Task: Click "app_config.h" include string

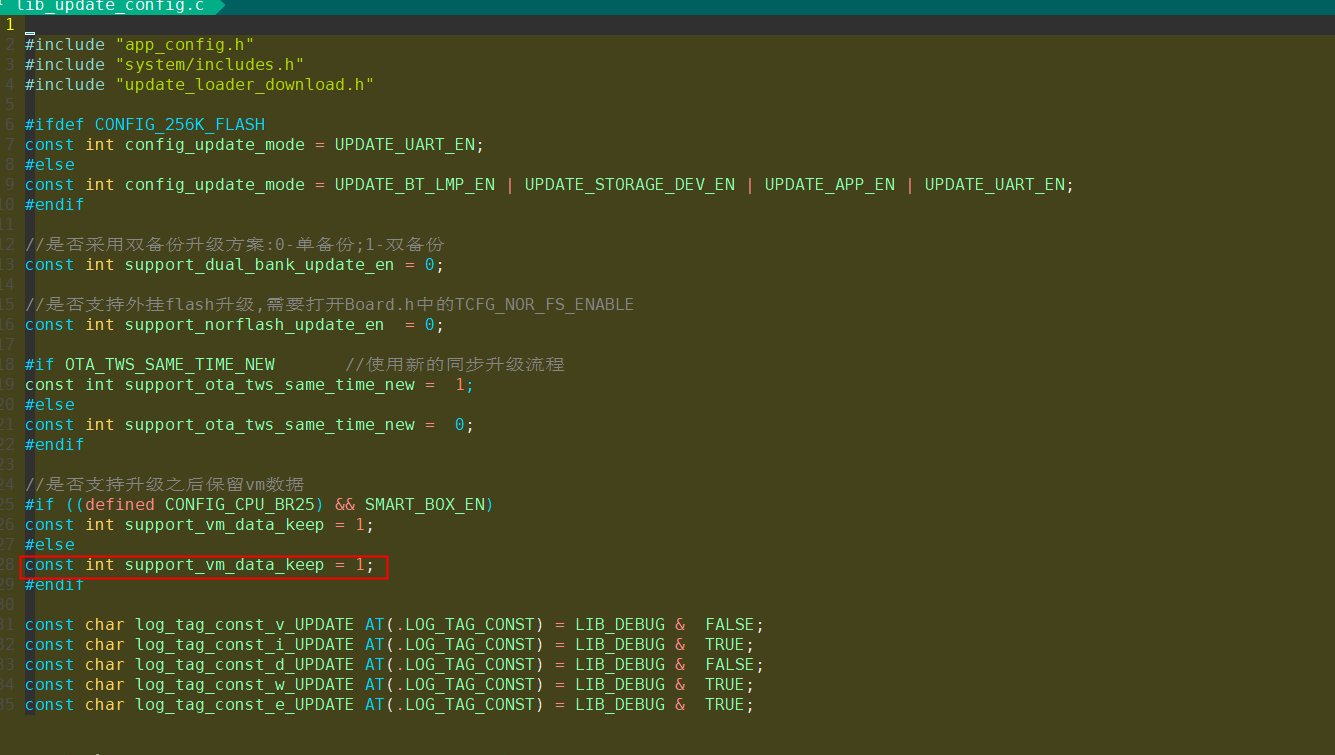Action: [x=184, y=45]
